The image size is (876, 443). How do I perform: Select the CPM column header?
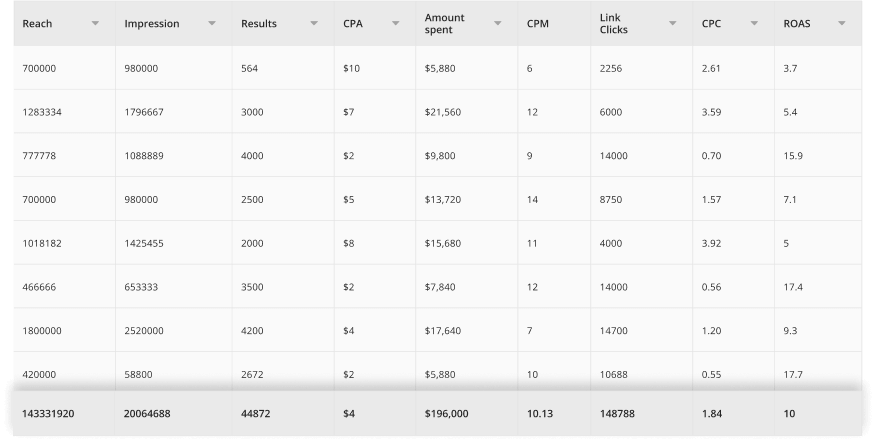(554, 23)
